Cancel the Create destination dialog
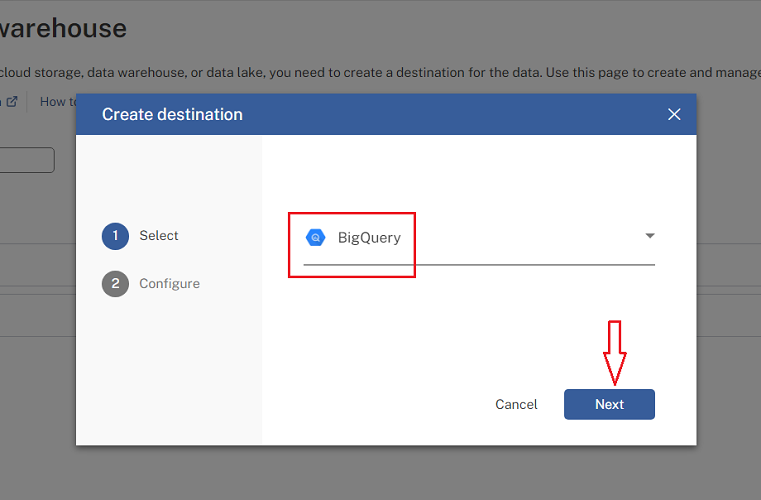761x500 pixels. point(516,404)
